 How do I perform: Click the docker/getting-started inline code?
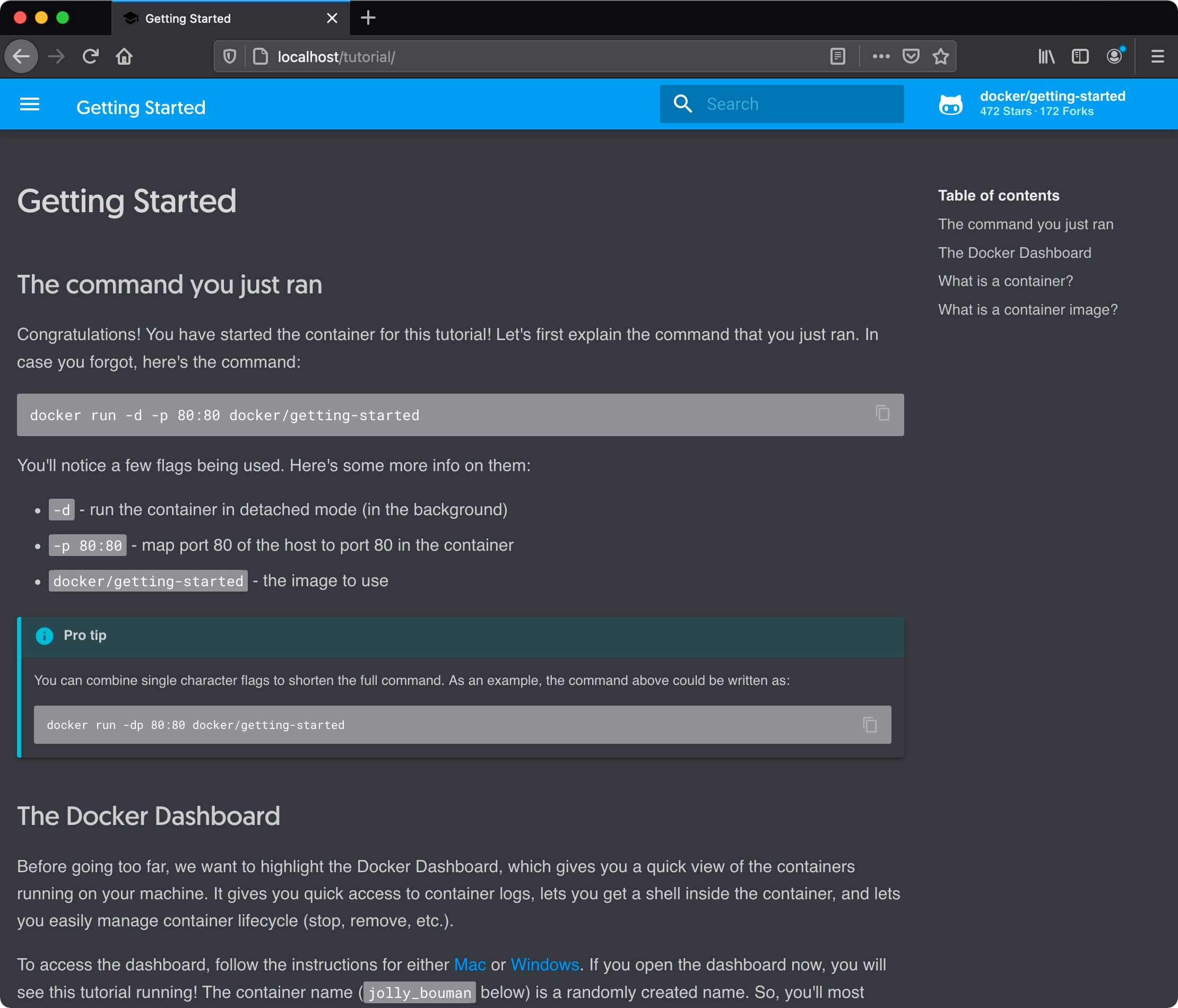(148, 581)
